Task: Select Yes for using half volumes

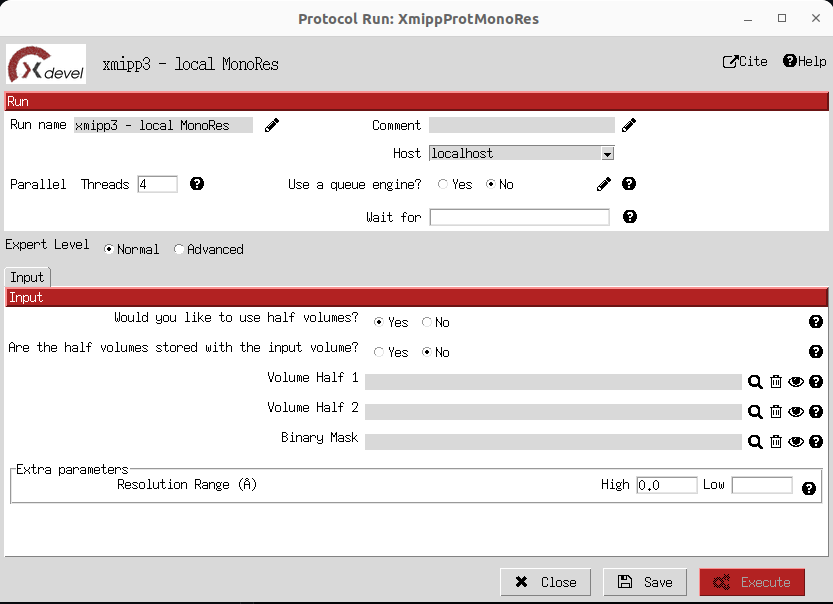Action: (378, 322)
